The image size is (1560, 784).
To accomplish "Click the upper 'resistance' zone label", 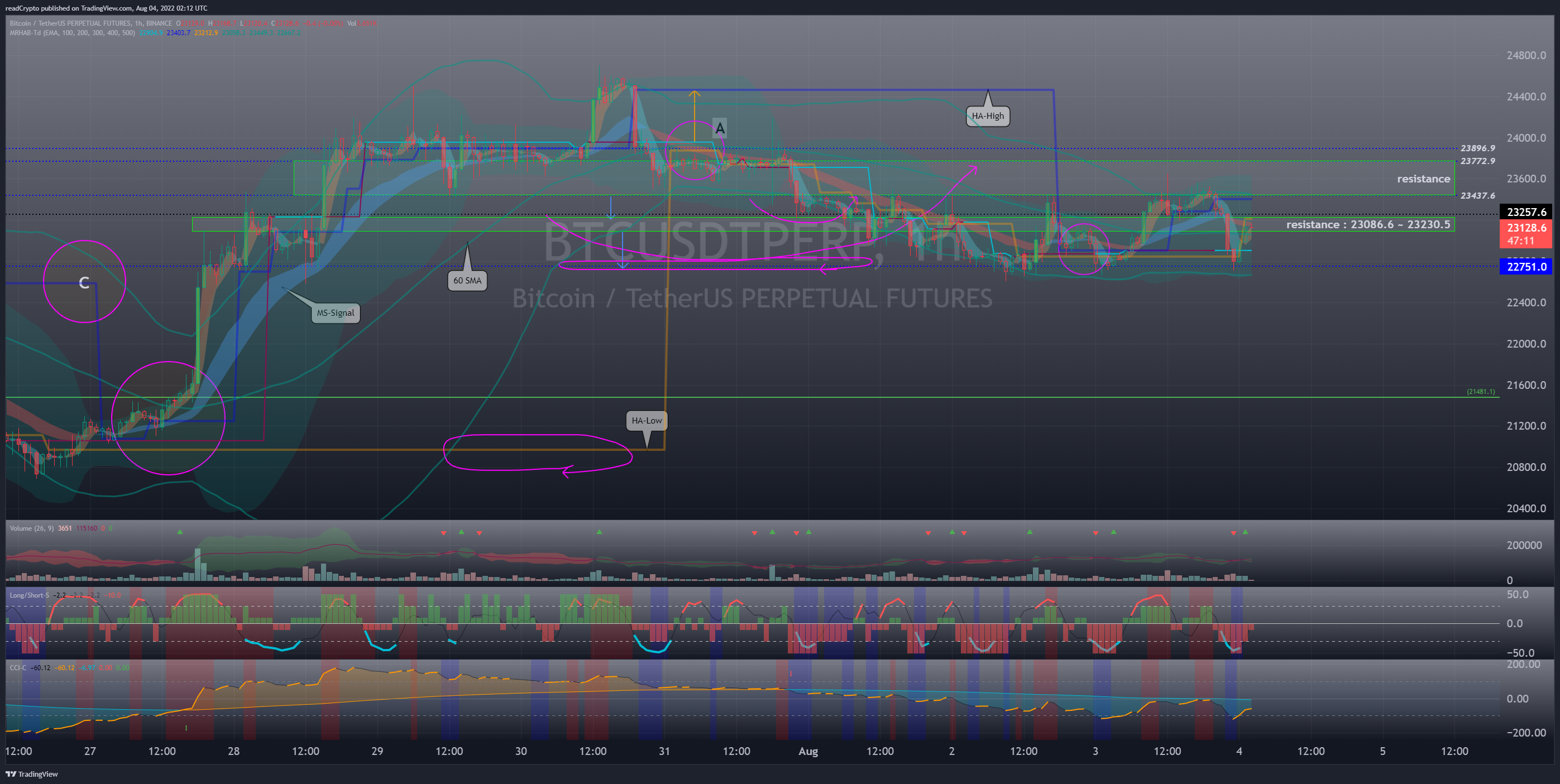I will click(1423, 179).
